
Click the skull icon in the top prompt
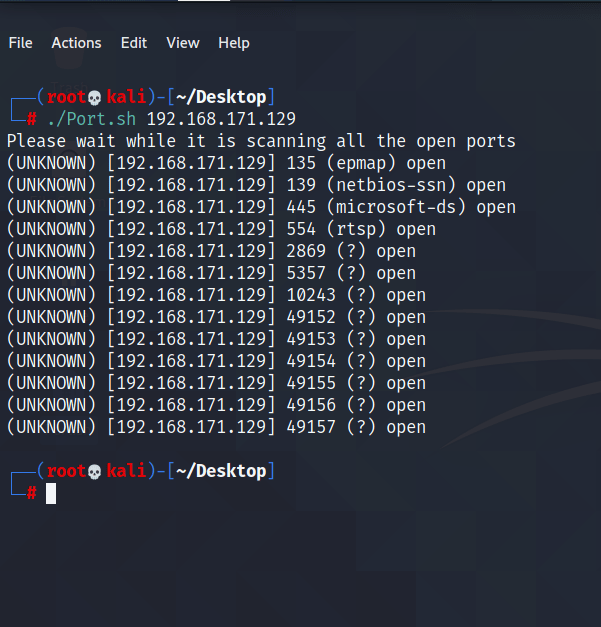coord(94,98)
